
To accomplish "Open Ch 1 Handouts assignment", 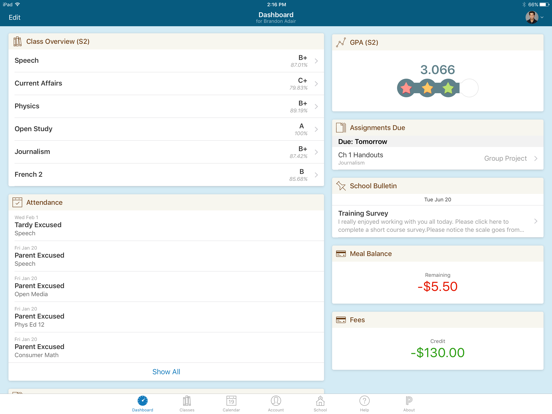I will pos(438,158).
